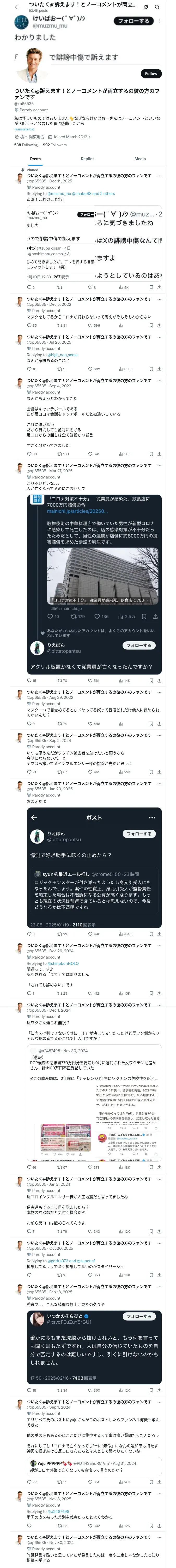
Task: Bookmark the pinned Dec 11, 2025 tweet
Action: (x=150, y=287)
